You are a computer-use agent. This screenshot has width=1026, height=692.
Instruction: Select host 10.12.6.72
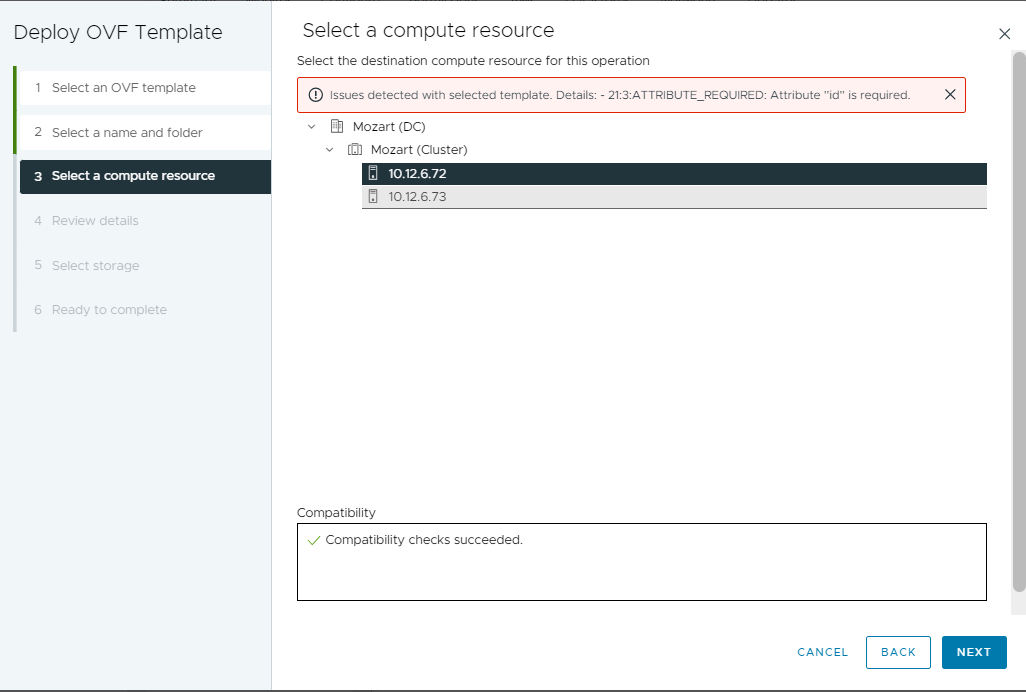tap(674, 174)
